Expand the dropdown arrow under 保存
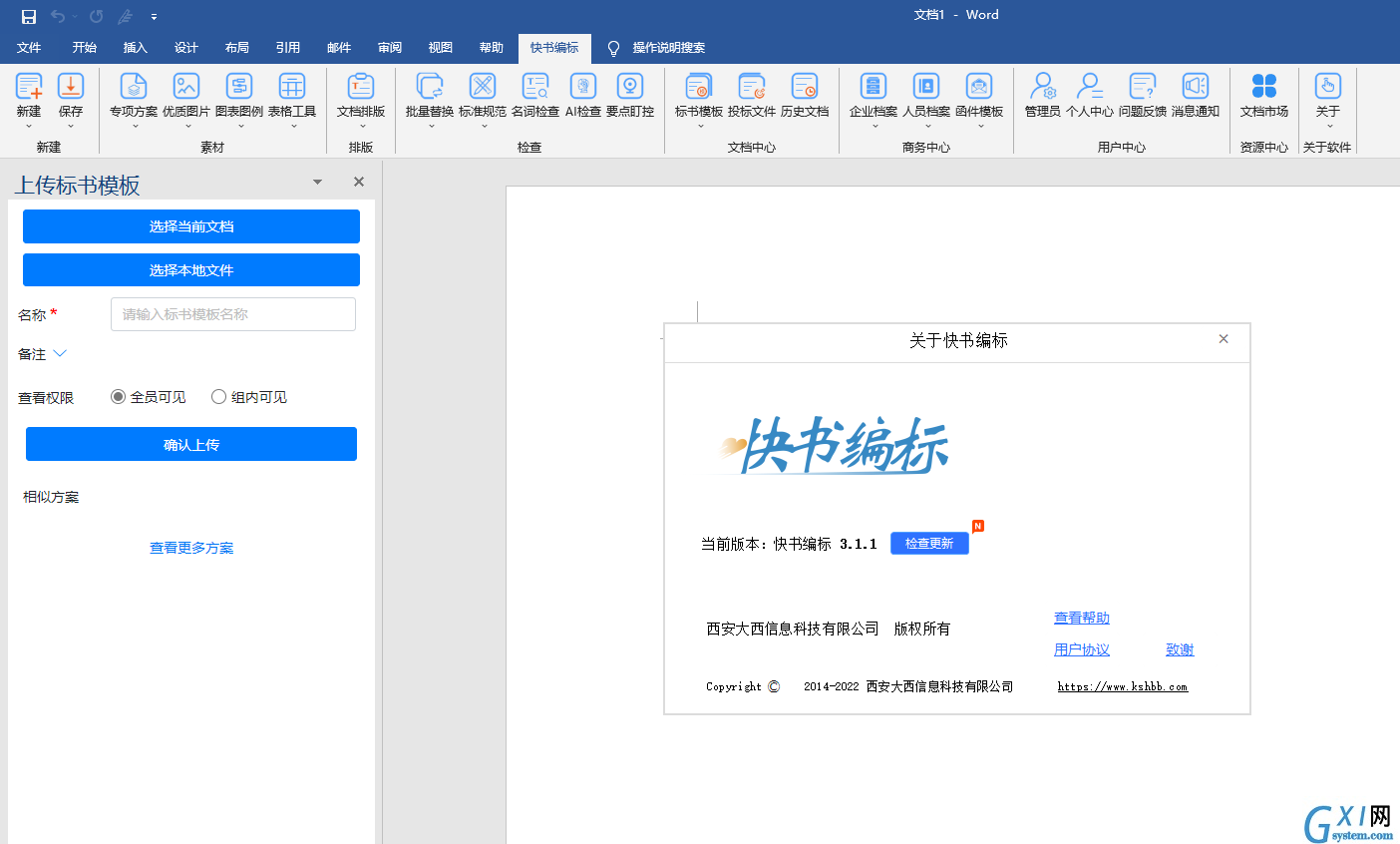This screenshot has width=1400, height=844. pyautogui.click(x=71, y=127)
